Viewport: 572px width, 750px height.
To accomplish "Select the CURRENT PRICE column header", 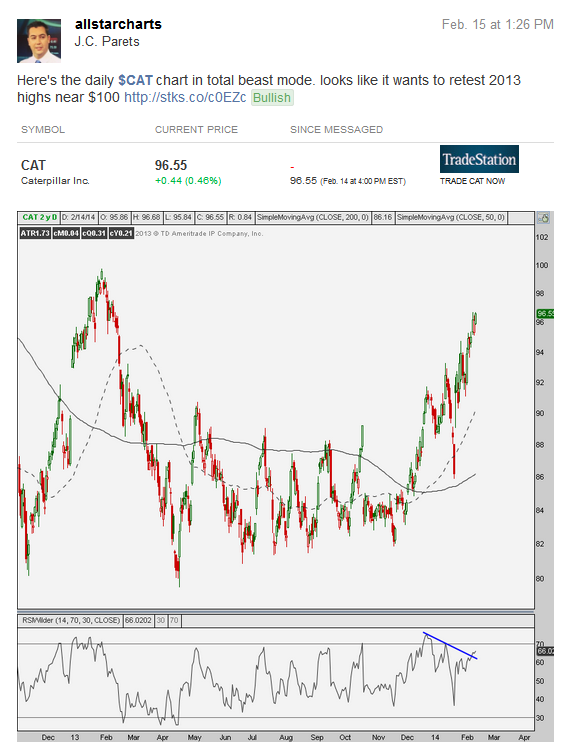I will point(196,130).
